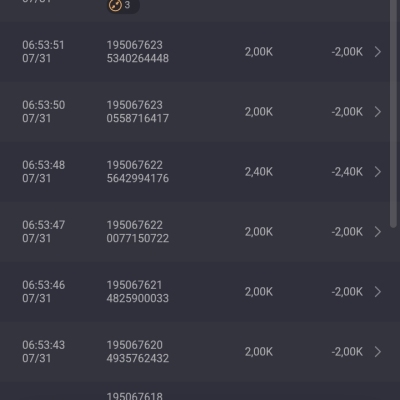400x400 pixels.
Task: Open round ID 1950676225642994176
Action: (x=138, y=172)
